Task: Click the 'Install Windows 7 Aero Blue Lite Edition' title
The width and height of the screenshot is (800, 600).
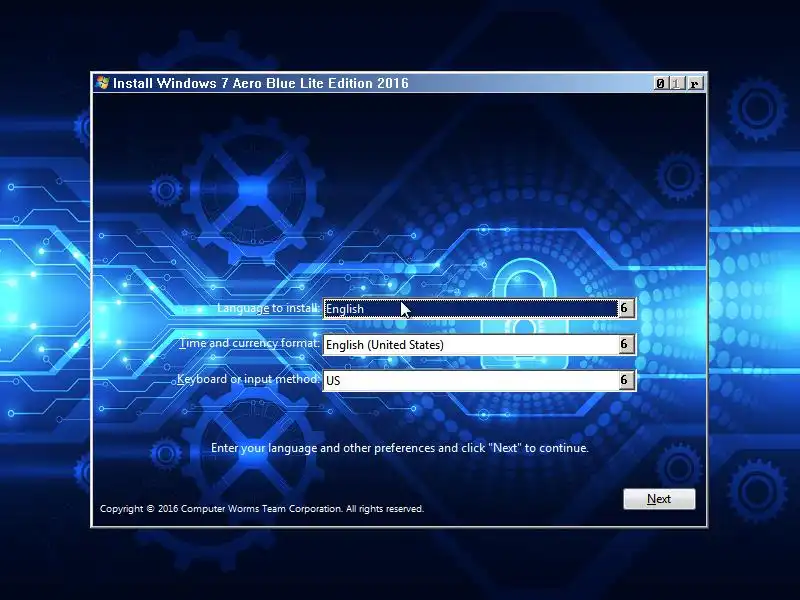Action: (x=261, y=83)
